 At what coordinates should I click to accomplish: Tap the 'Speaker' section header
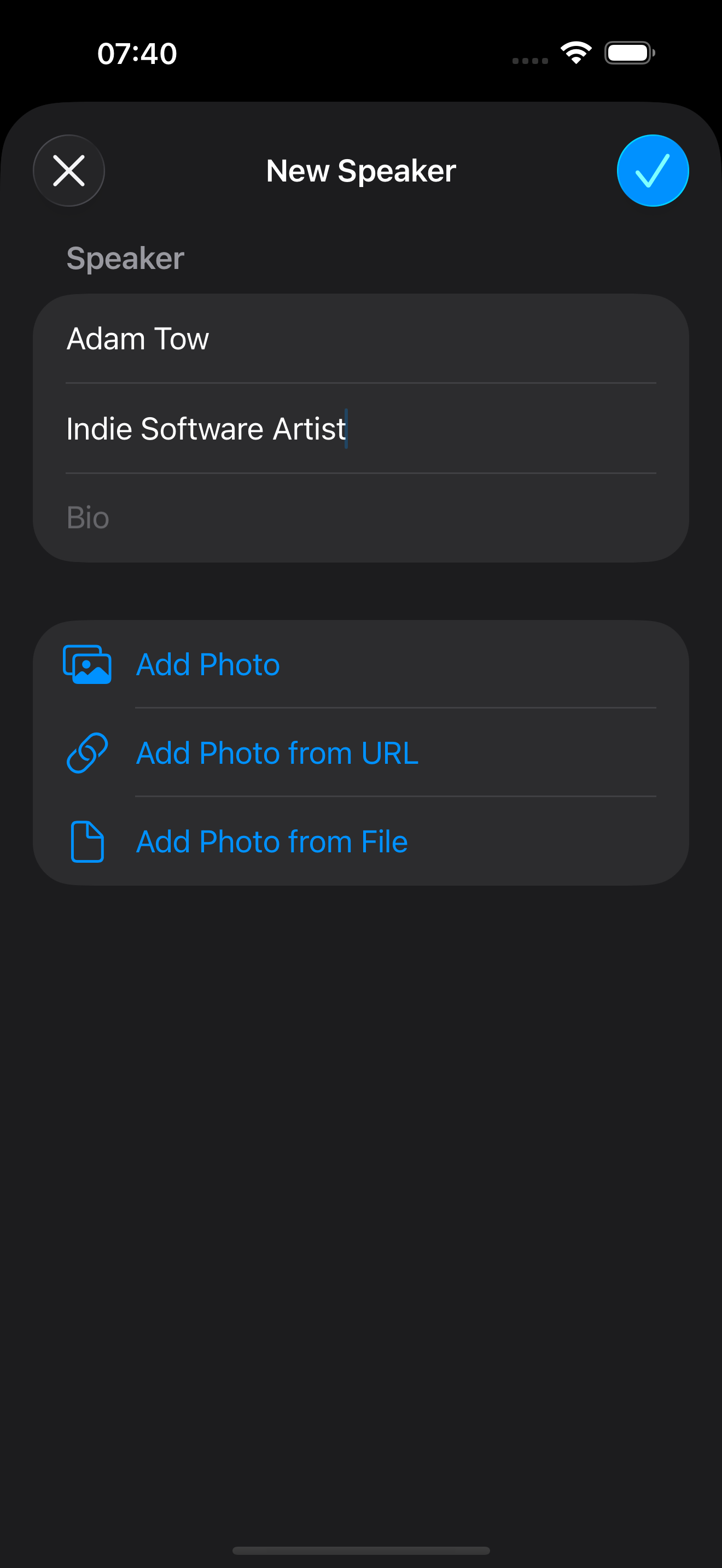125,258
